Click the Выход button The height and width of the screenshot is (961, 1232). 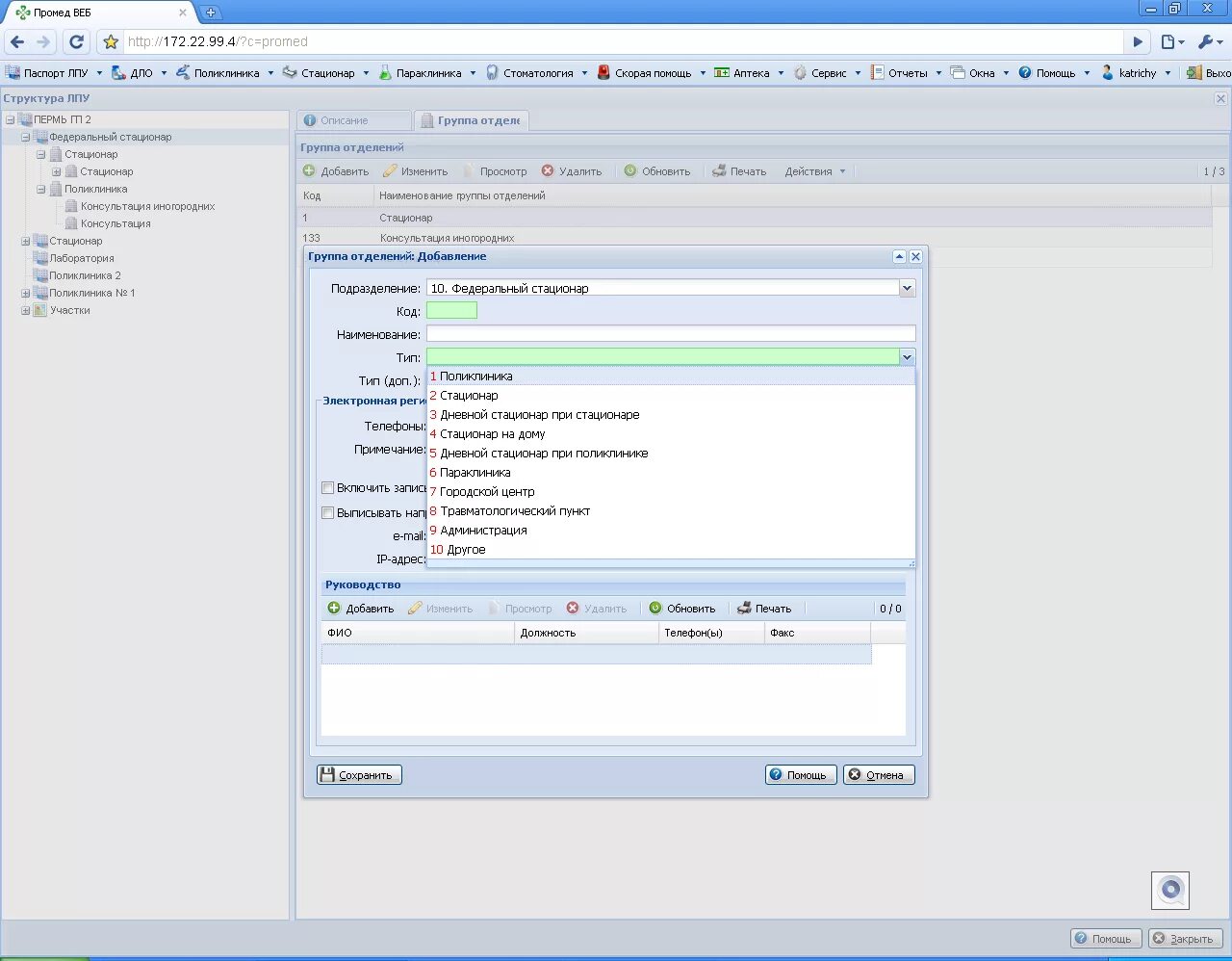coord(1209,73)
